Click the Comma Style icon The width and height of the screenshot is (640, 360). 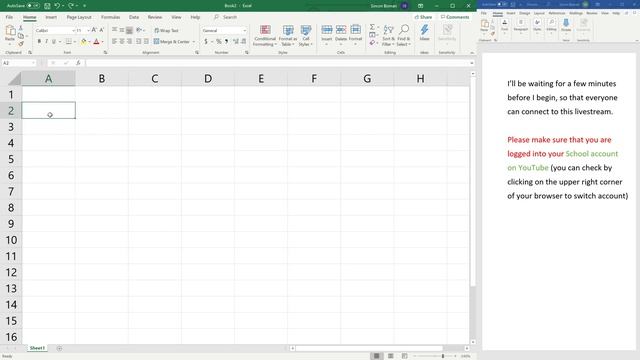click(x=227, y=41)
